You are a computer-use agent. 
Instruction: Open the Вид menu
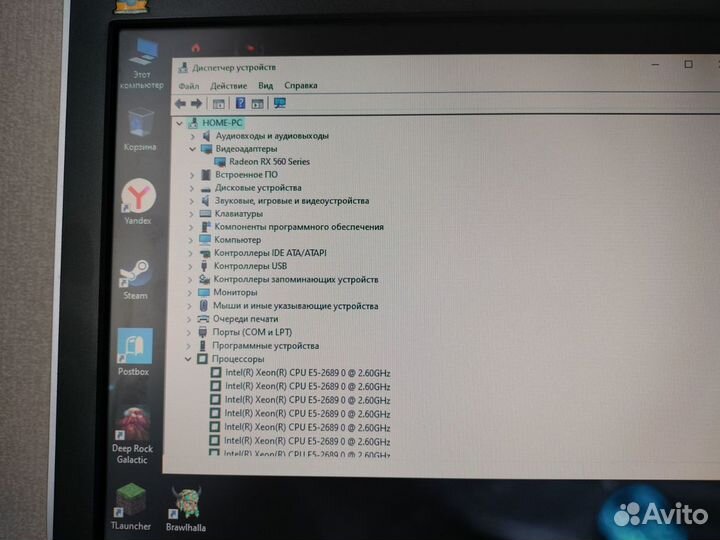tap(265, 85)
